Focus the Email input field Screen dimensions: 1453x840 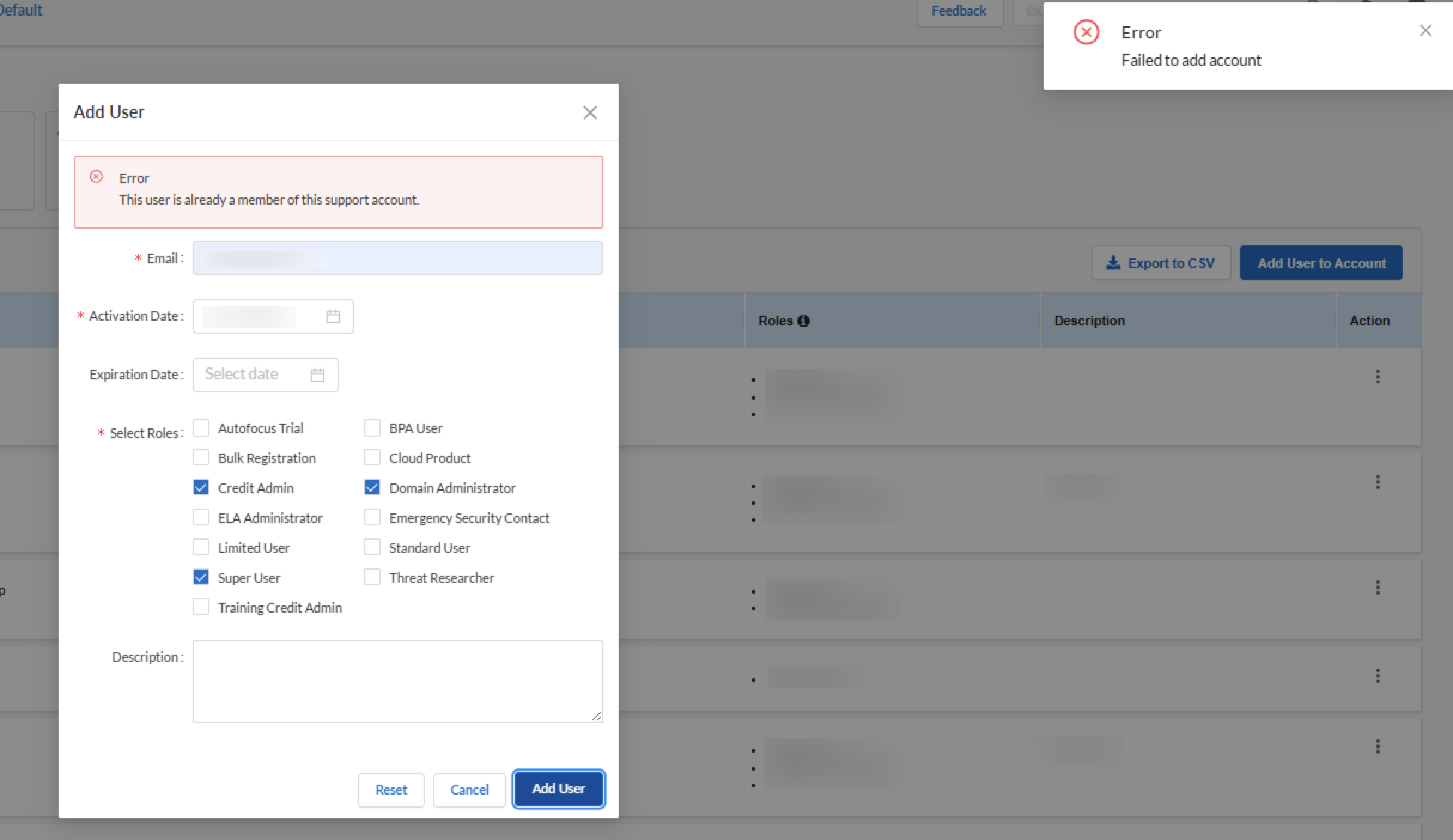pyautogui.click(x=397, y=258)
